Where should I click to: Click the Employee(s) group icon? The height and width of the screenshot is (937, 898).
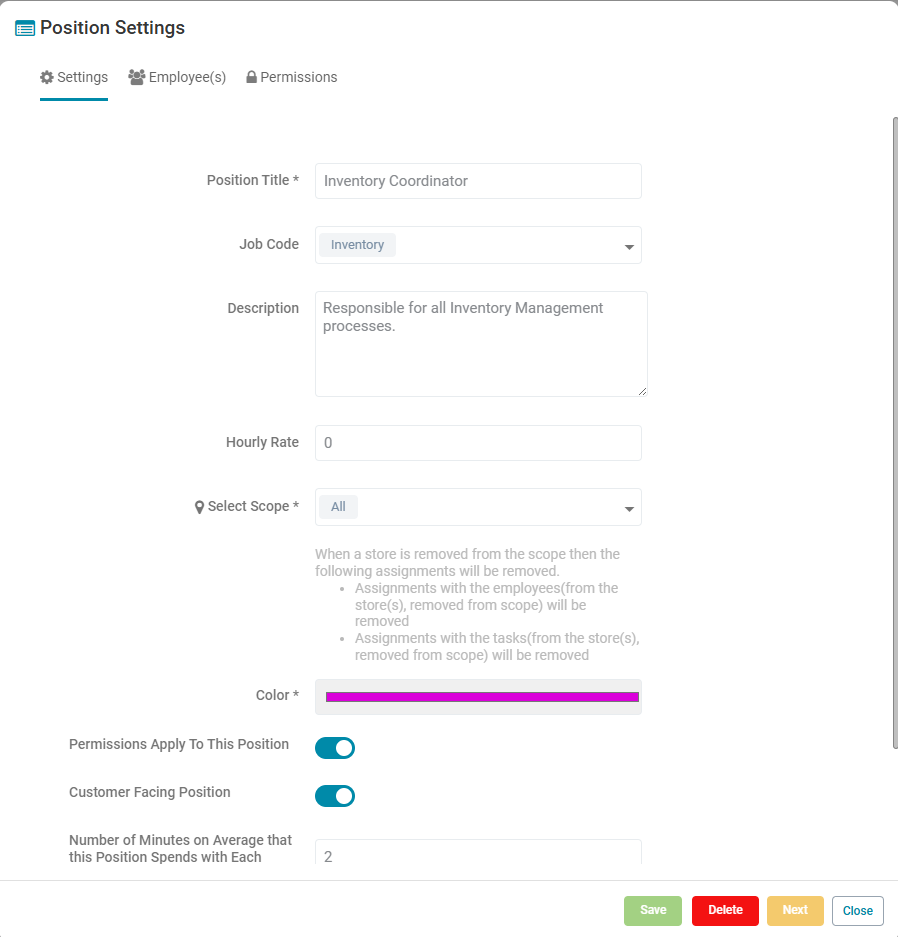pyautogui.click(x=136, y=77)
